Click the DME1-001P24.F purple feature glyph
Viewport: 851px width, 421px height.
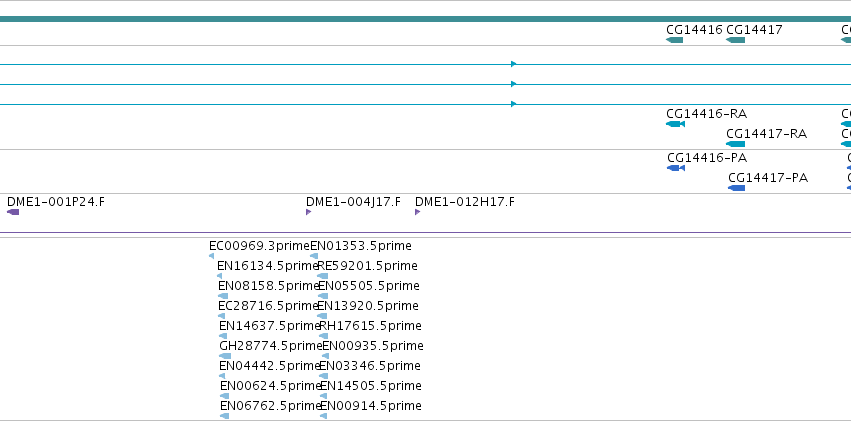pyautogui.click(x=13, y=212)
